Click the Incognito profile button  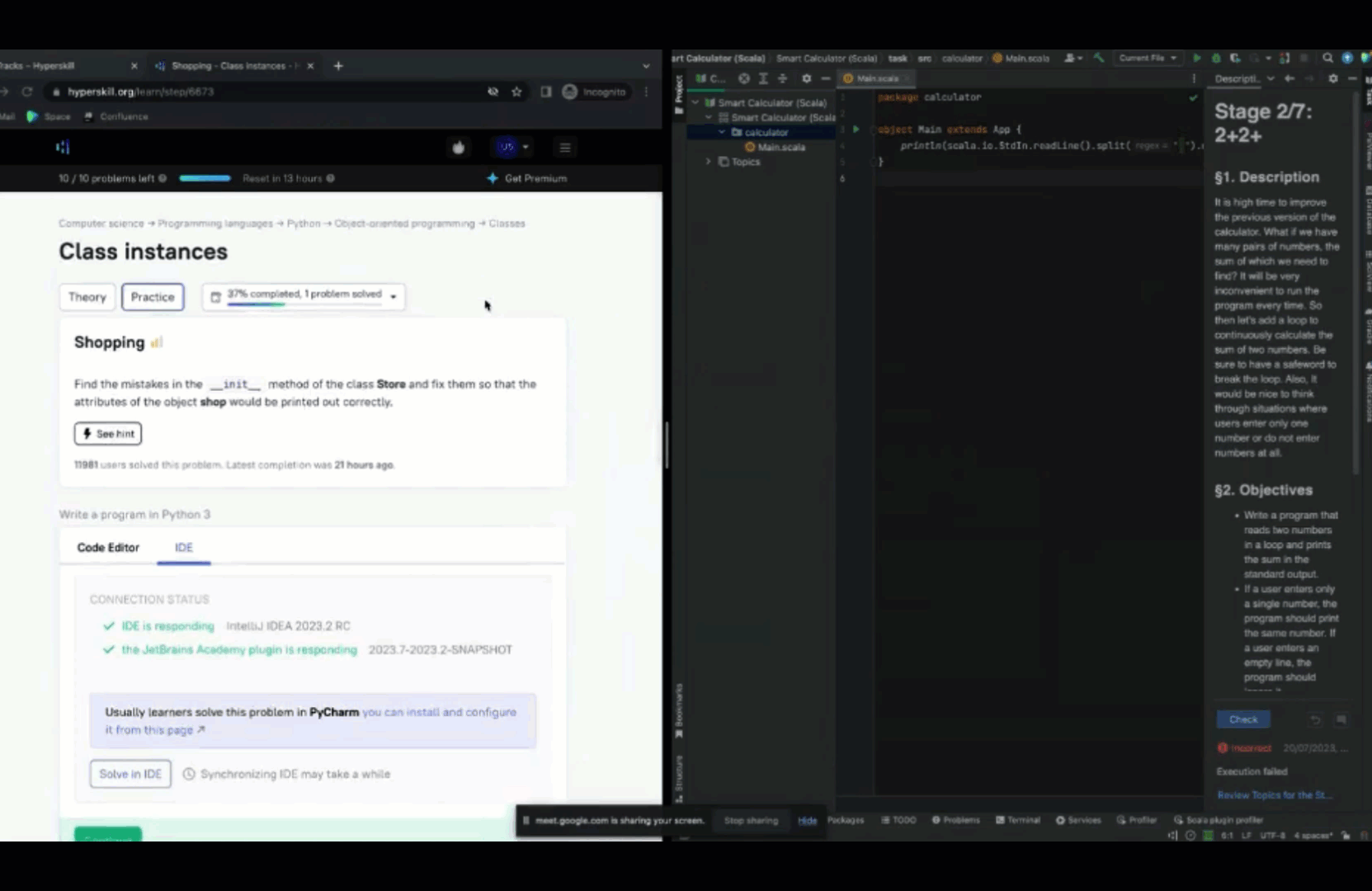[x=595, y=92]
